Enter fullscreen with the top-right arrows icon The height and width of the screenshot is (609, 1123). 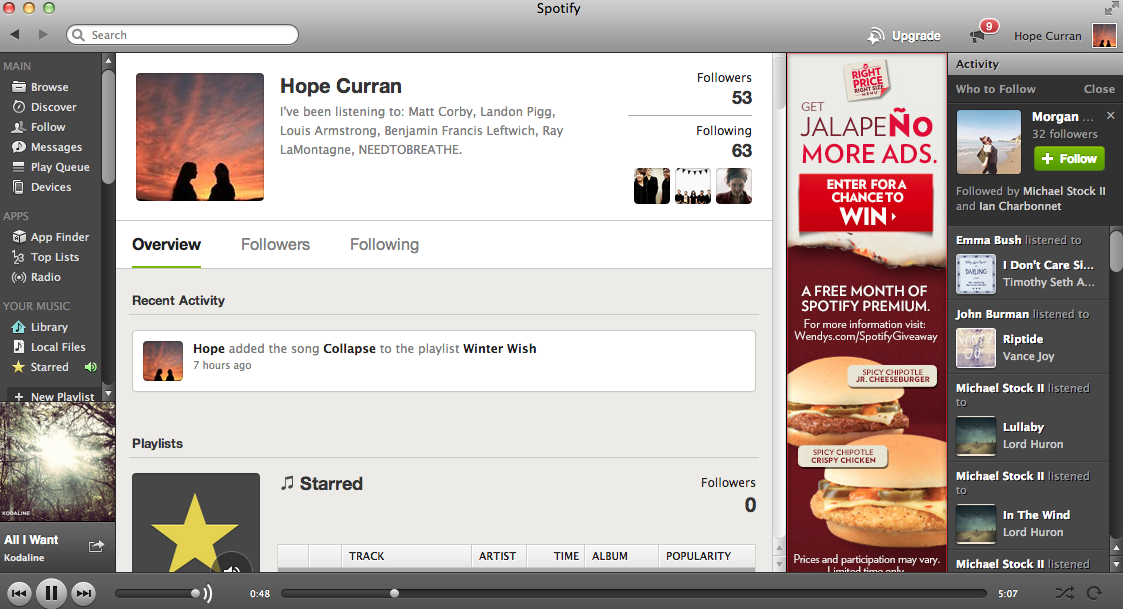tap(1111, 9)
